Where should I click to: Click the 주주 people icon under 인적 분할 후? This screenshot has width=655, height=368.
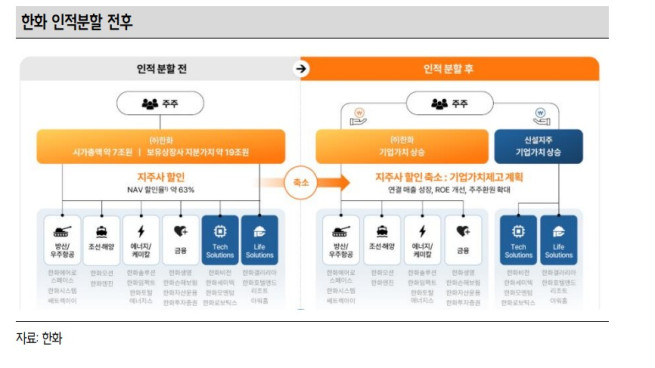(439, 104)
